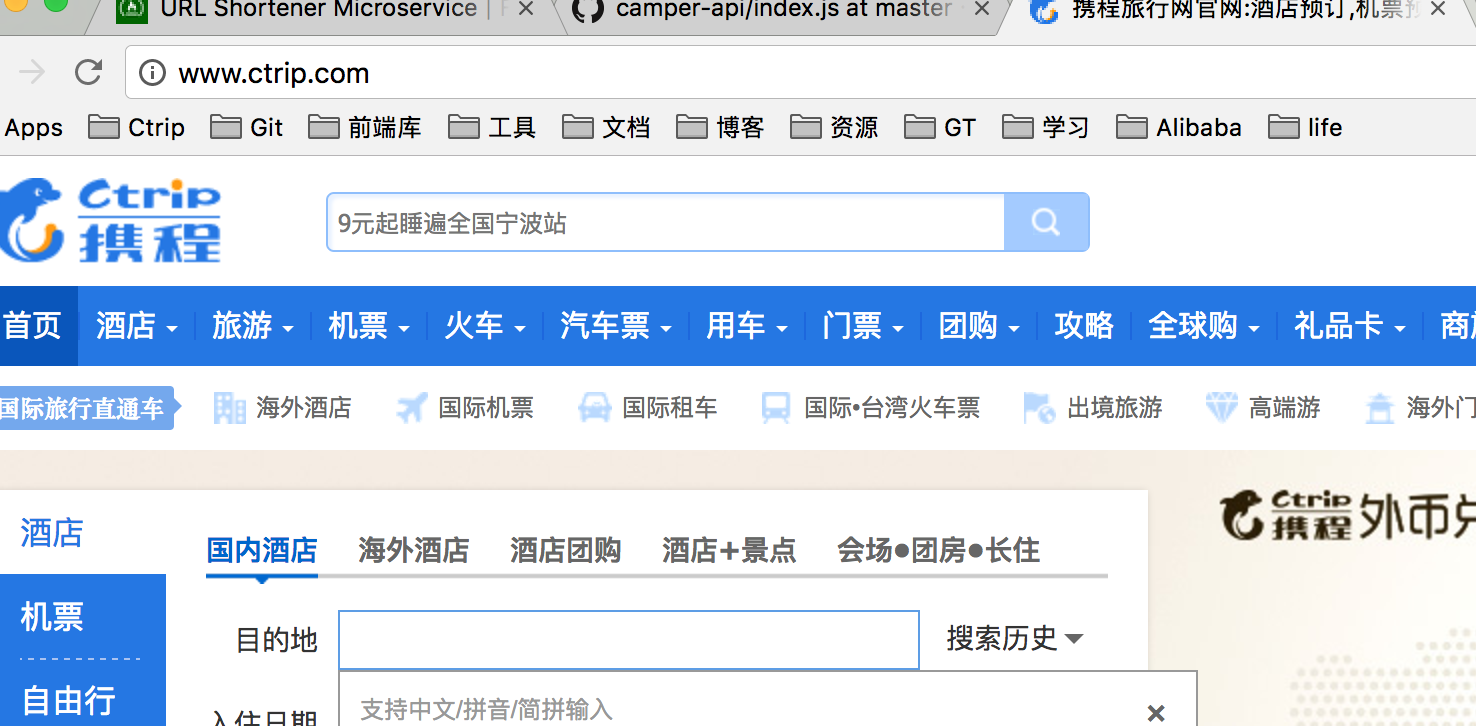Click the magnifier search button beside search box
The height and width of the screenshot is (726, 1476).
click(1046, 222)
